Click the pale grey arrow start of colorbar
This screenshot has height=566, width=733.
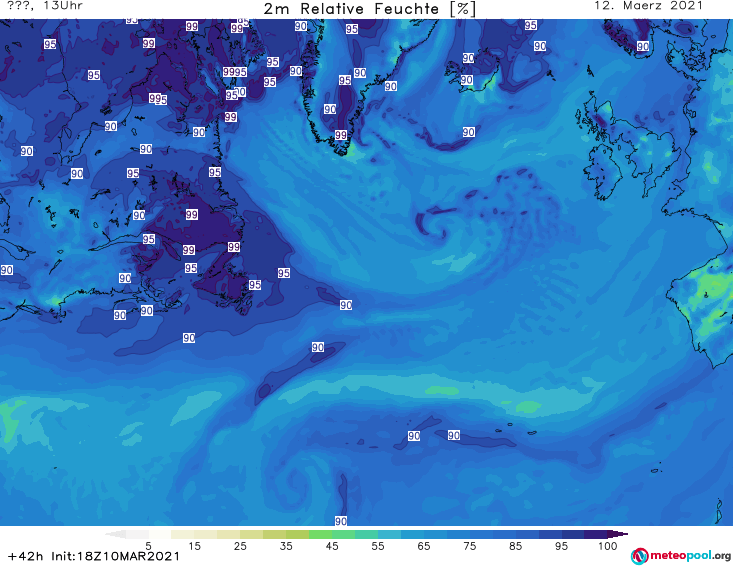pos(115,534)
